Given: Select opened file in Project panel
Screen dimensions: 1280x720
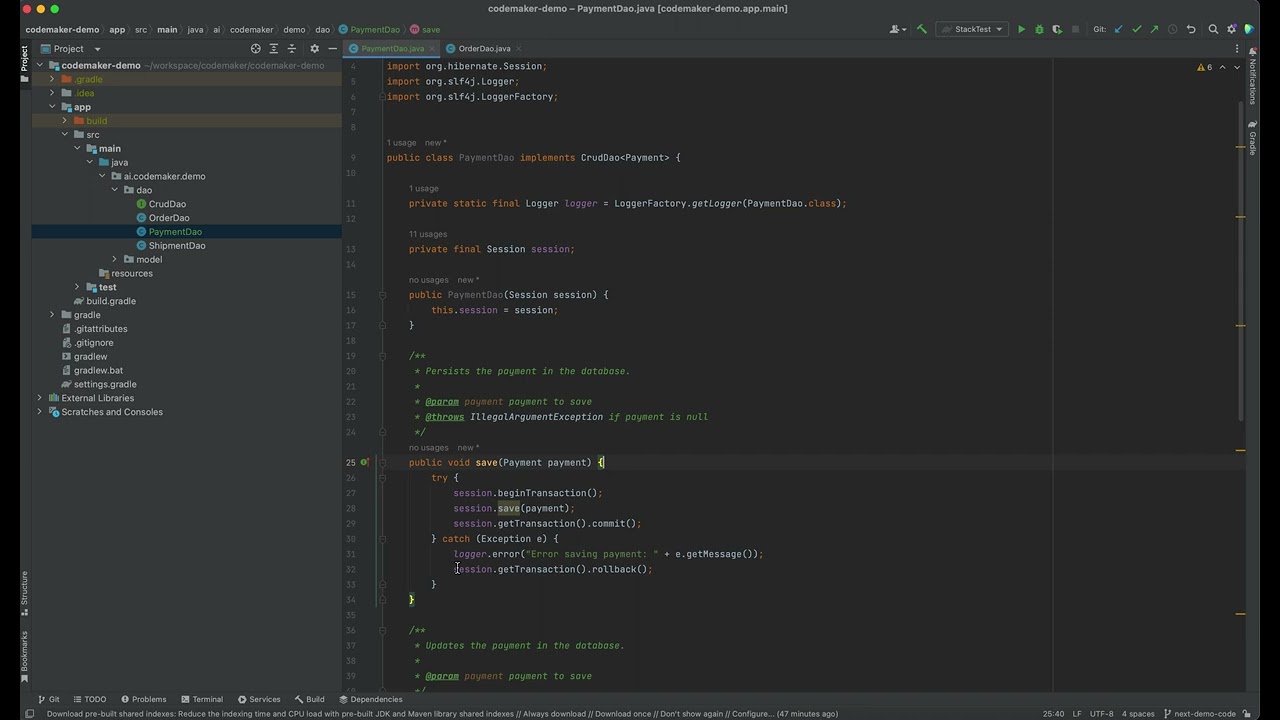Looking at the screenshot, I should [x=256, y=48].
